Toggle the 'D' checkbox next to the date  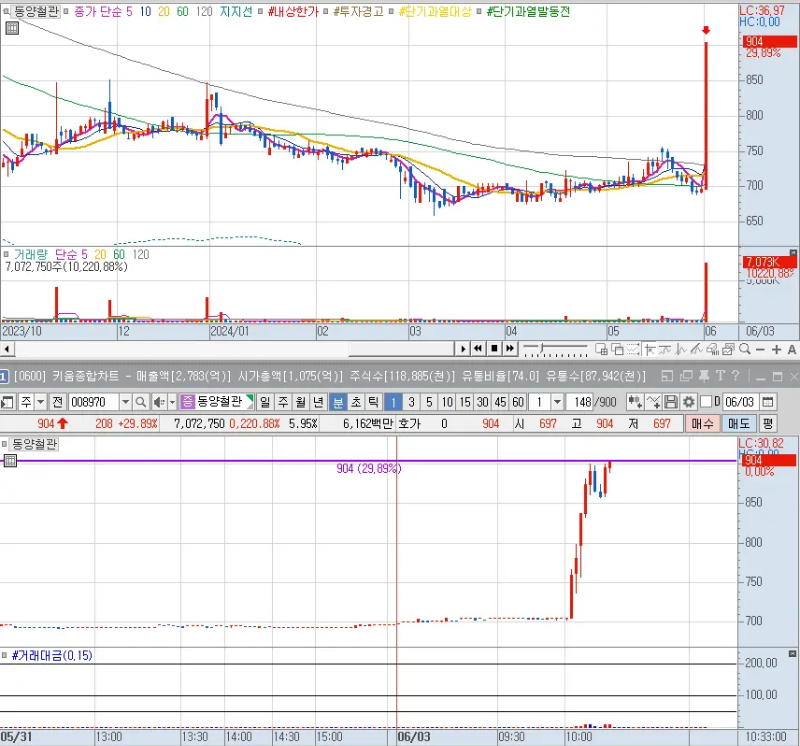tap(706, 402)
